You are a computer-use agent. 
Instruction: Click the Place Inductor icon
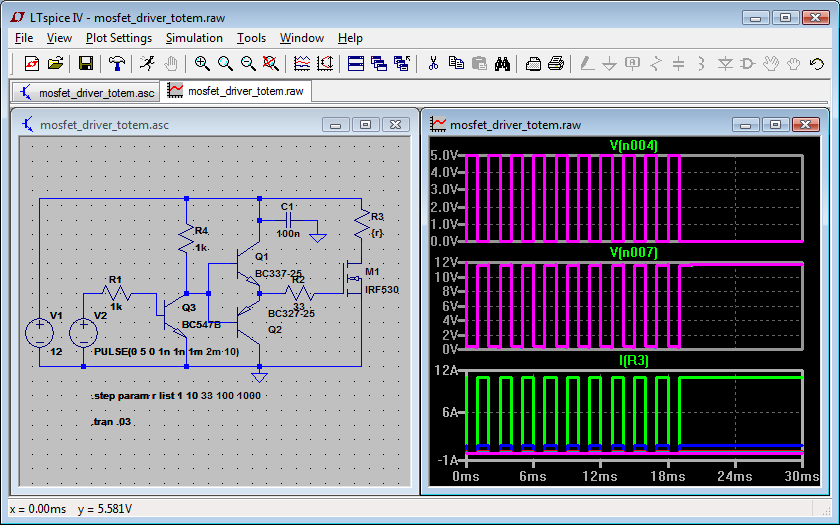click(x=701, y=64)
